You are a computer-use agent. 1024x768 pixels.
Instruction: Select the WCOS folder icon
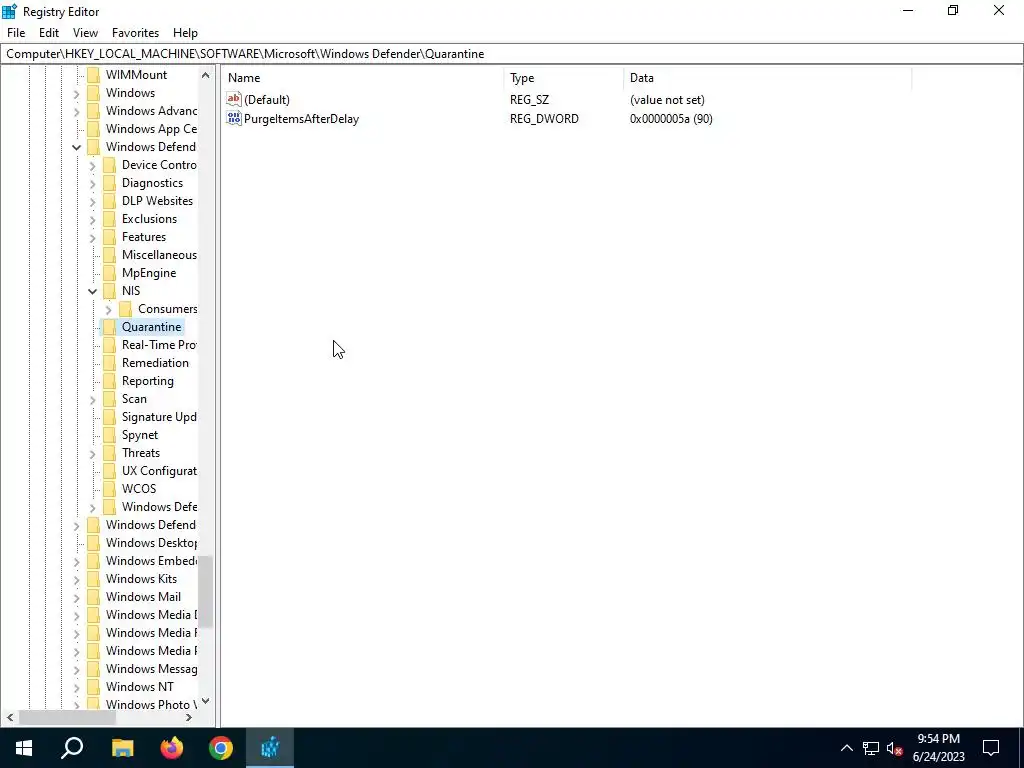[110, 488]
